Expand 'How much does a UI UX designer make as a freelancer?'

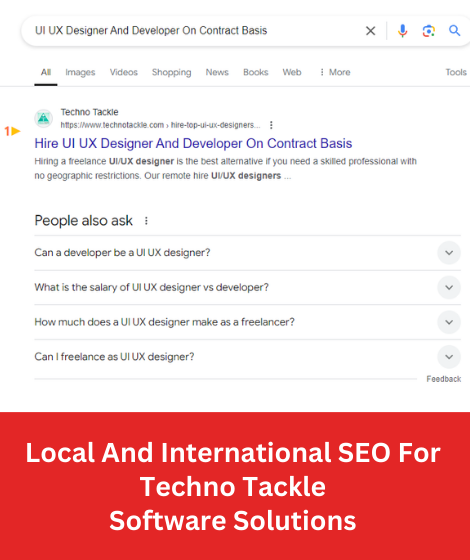(248, 322)
